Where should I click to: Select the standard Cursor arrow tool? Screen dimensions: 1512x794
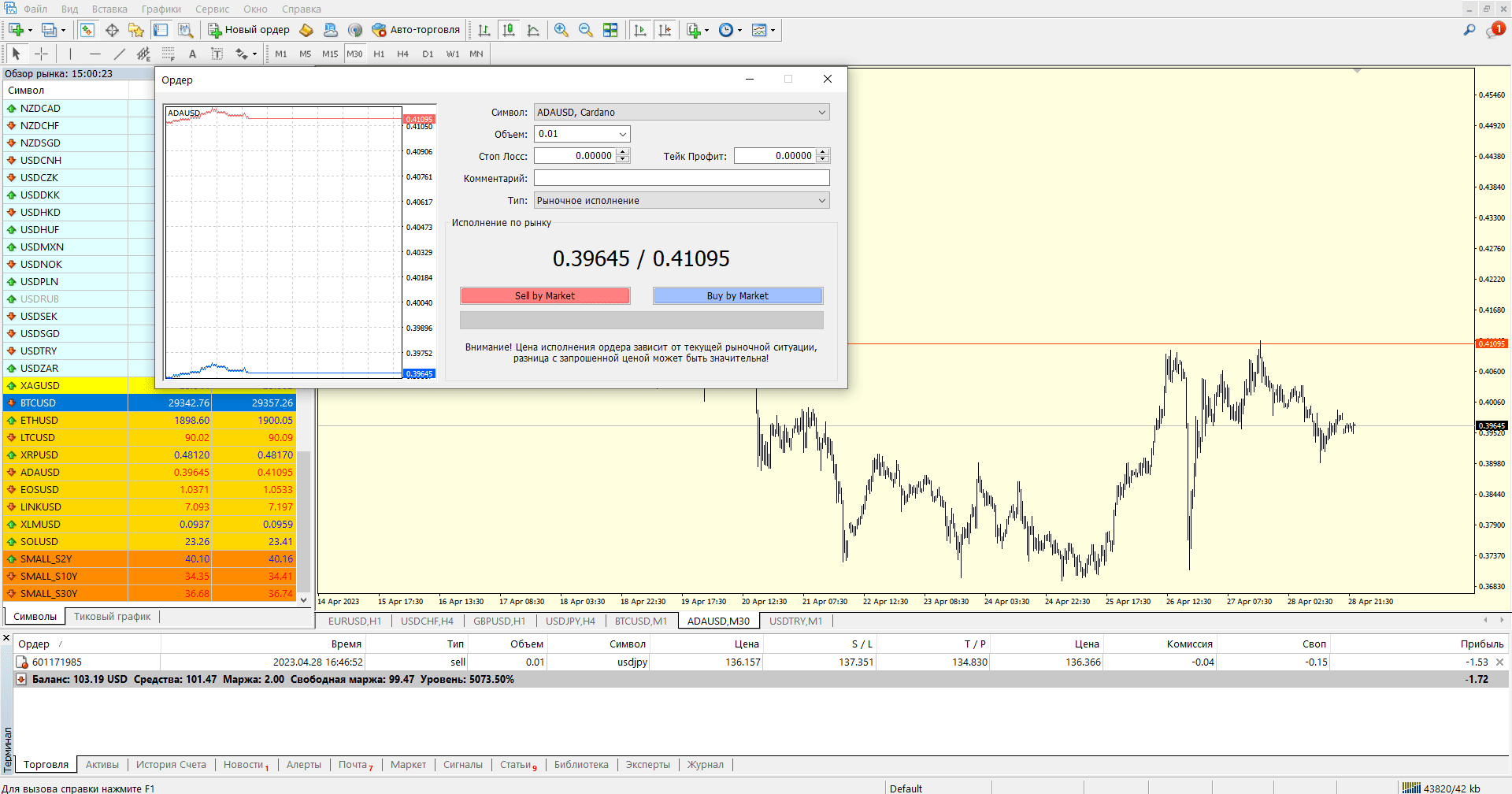(x=16, y=54)
